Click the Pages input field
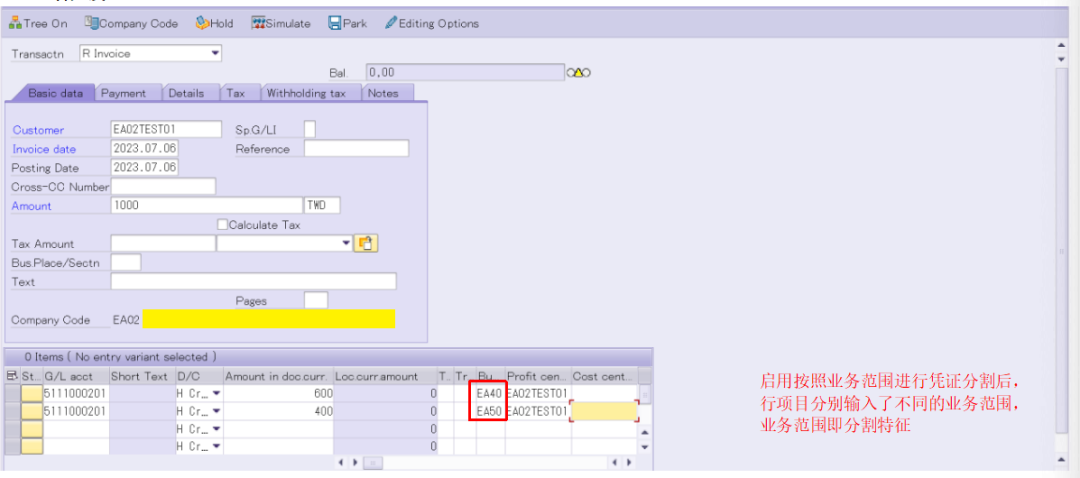The height and width of the screenshot is (478, 1080). point(316,300)
